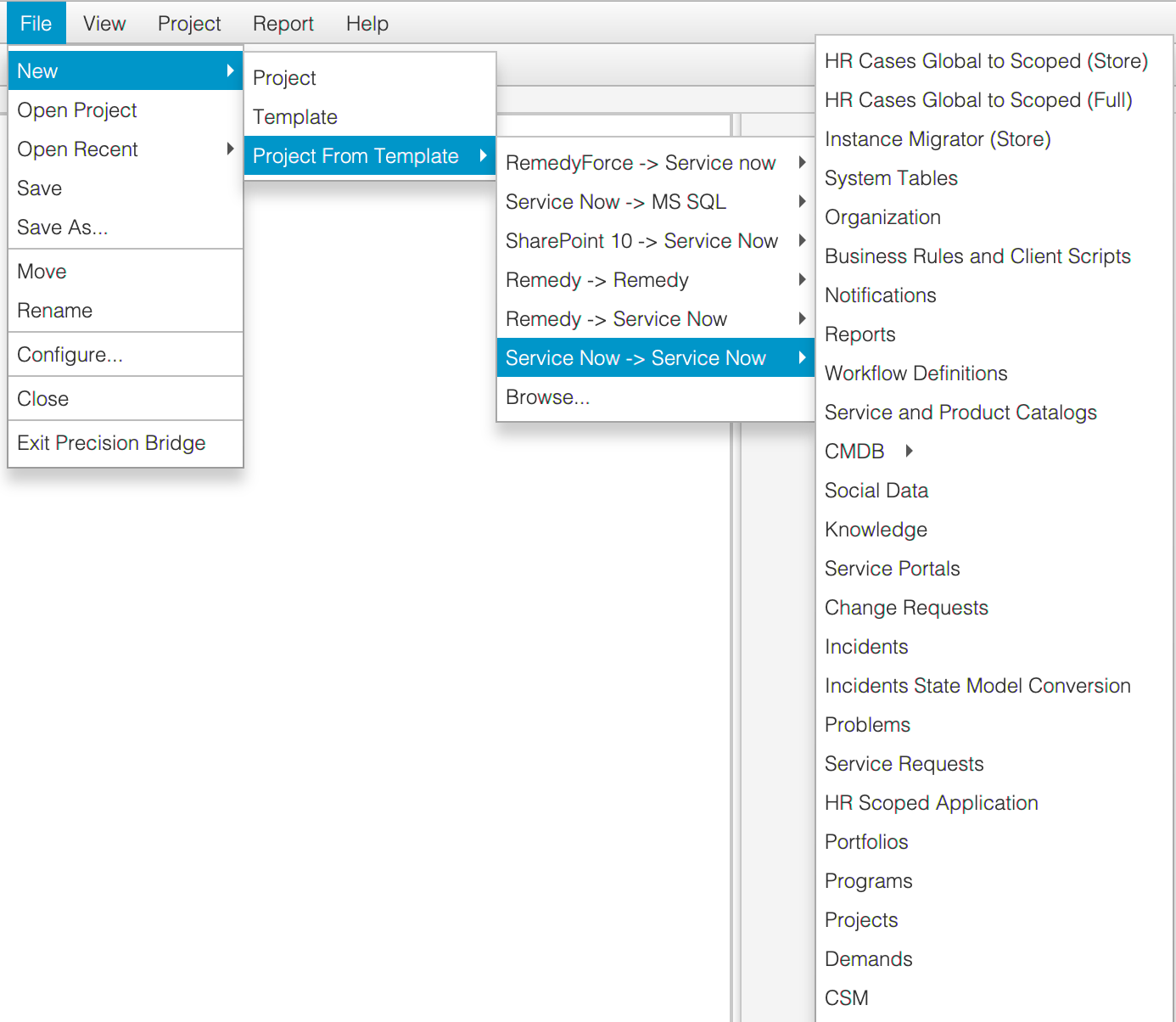This screenshot has width=1176, height=1022.
Task: Select Workflow Definitions template
Action: [994, 373]
